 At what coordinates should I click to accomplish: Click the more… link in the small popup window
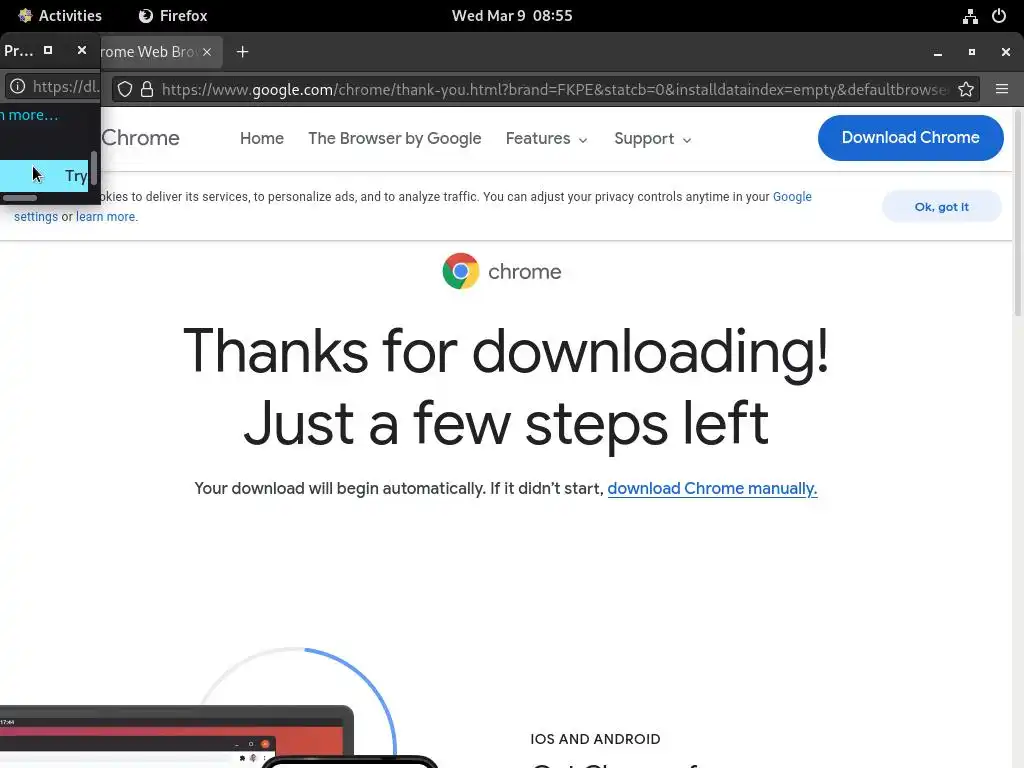(x=30, y=115)
